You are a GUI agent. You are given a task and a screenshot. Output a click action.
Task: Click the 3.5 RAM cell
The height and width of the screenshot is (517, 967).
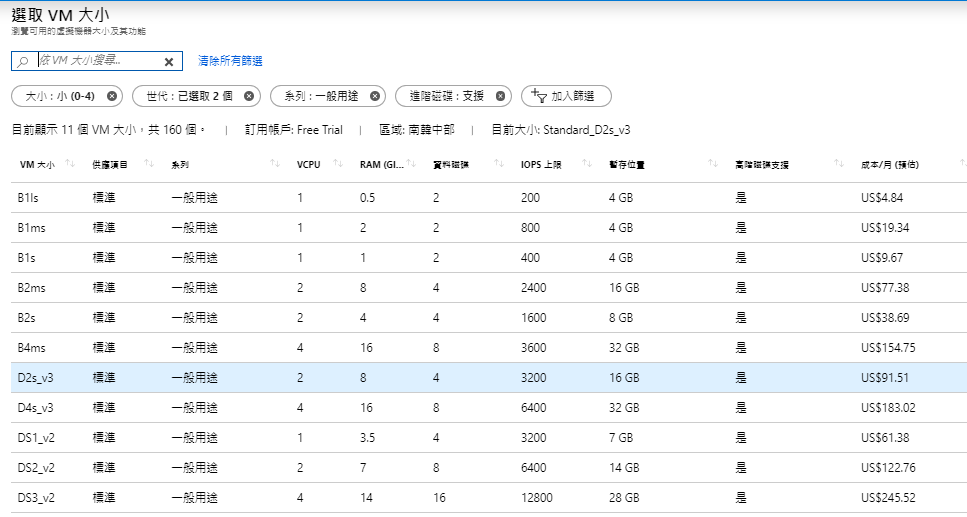point(368,437)
